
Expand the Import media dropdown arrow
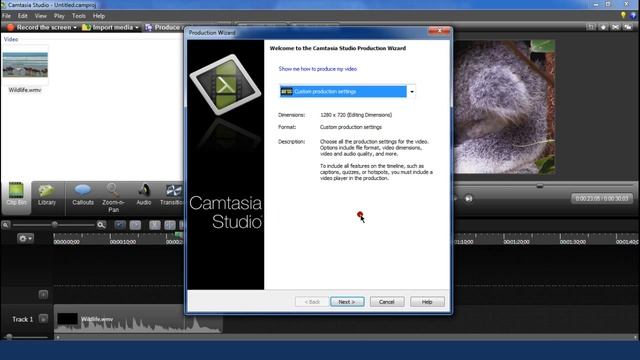tap(137, 28)
